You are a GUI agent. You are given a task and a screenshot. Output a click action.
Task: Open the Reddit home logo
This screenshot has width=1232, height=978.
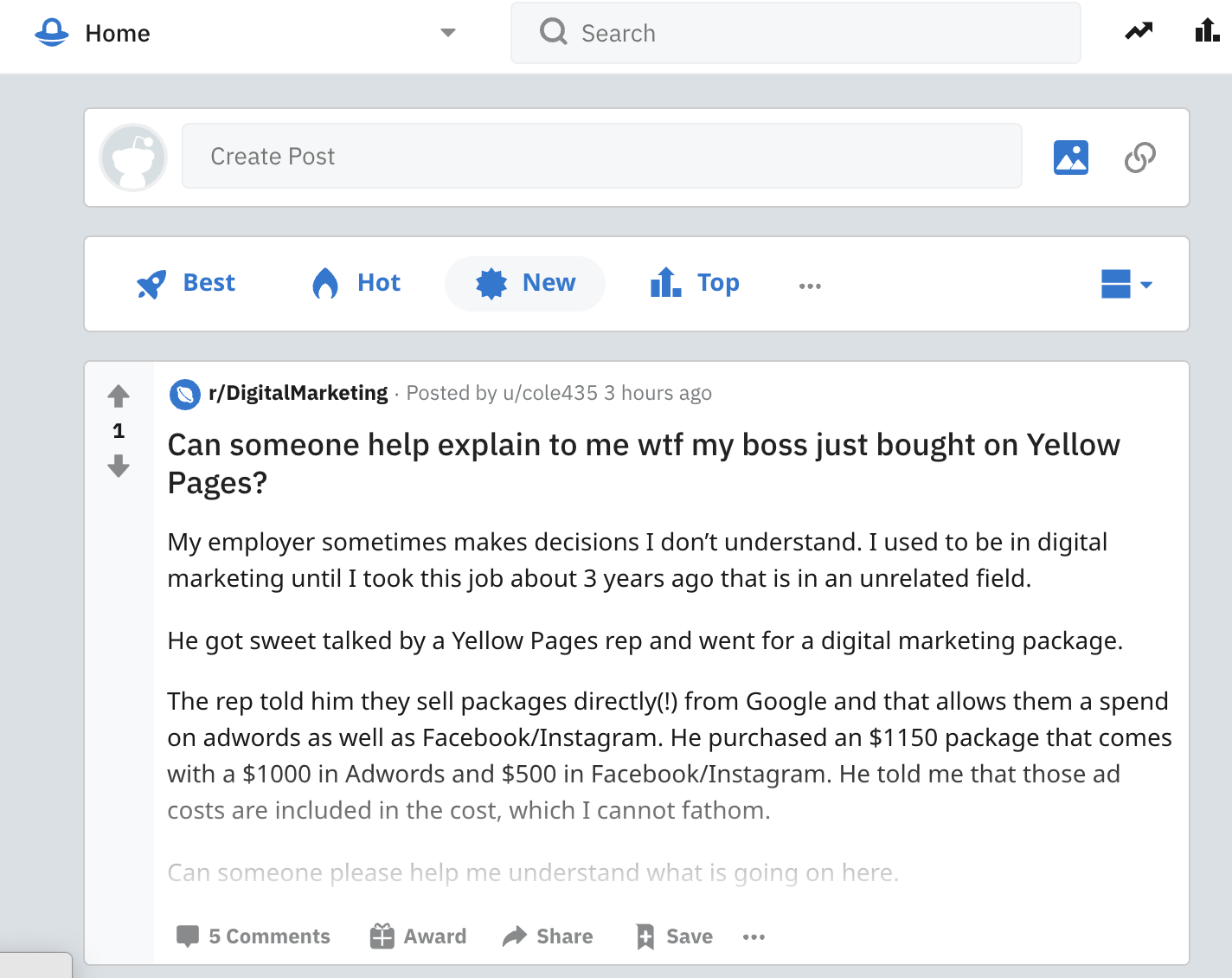click(51, 32)
